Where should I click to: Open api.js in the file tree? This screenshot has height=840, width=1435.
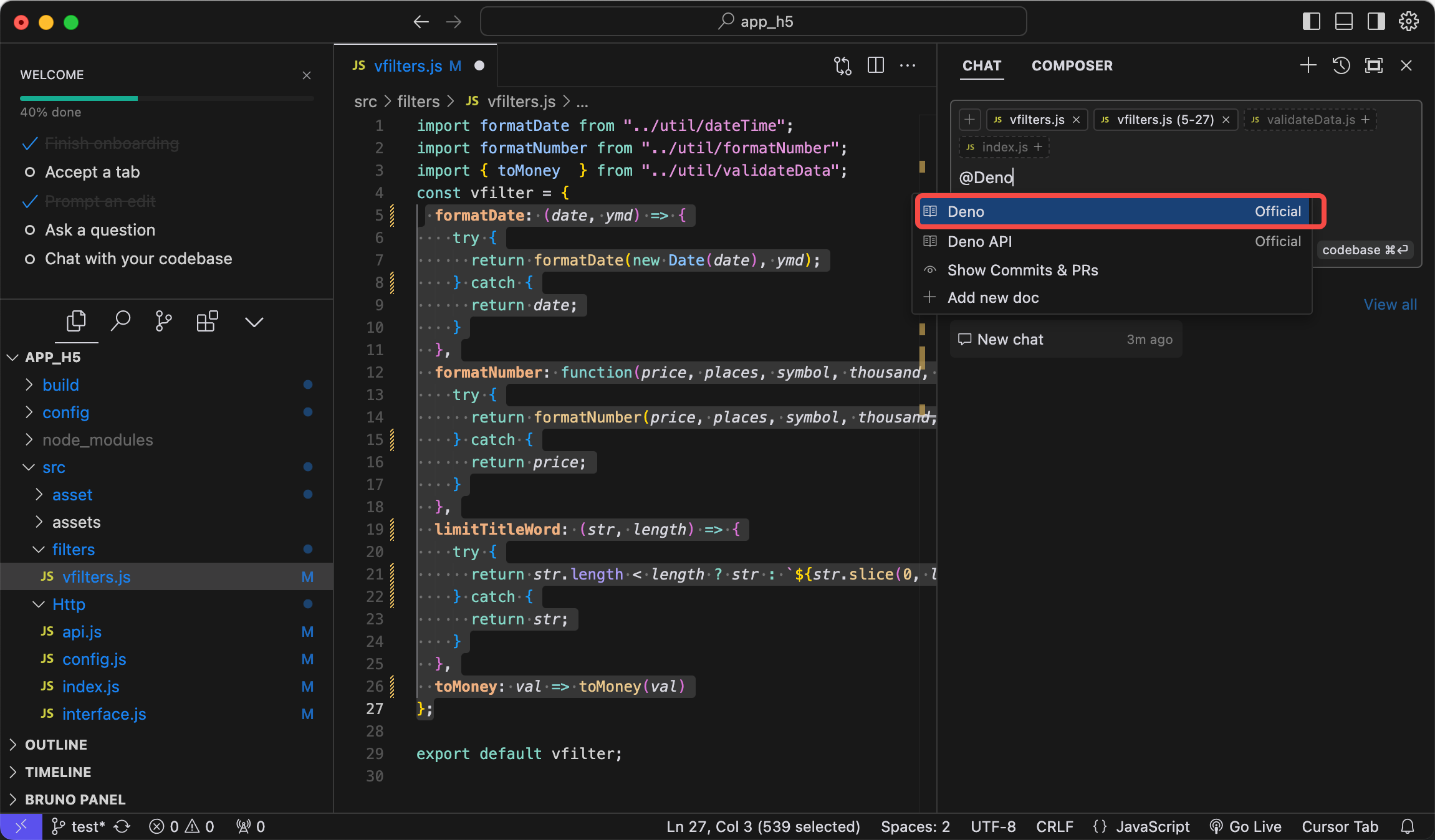pyautogui.click(x=166, y=632)
